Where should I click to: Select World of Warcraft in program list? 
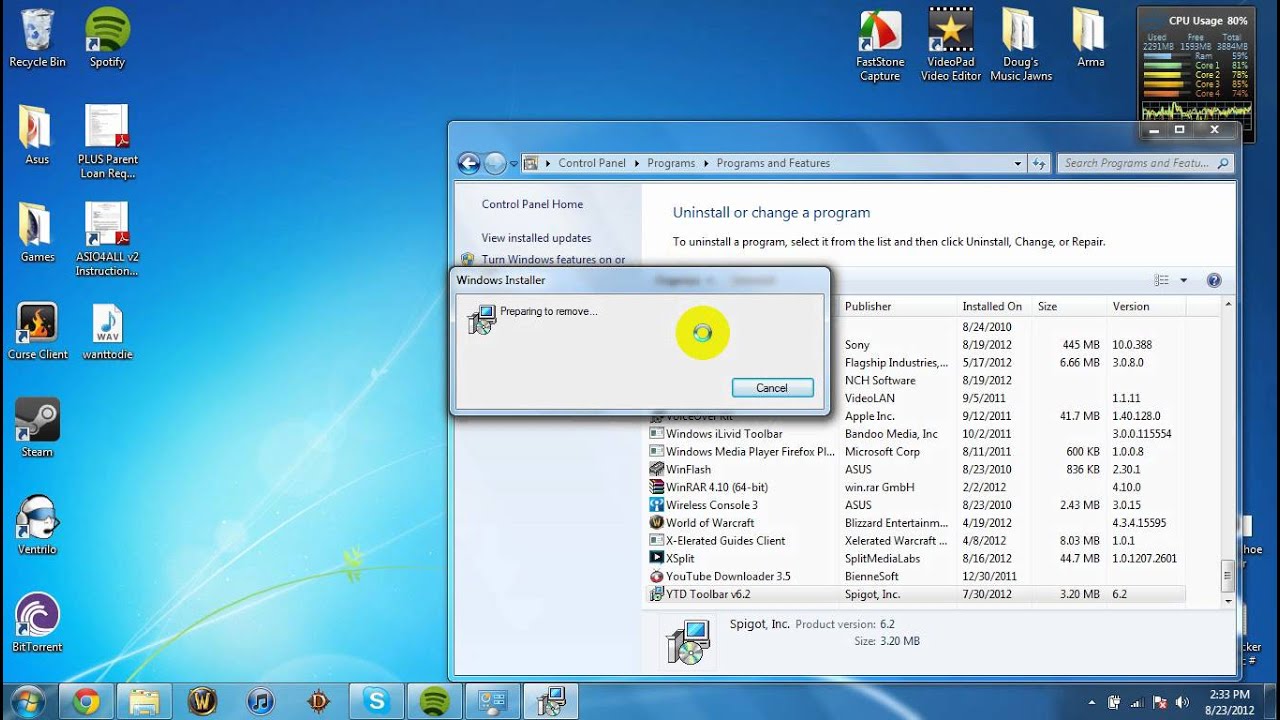[x=916, y=523]
